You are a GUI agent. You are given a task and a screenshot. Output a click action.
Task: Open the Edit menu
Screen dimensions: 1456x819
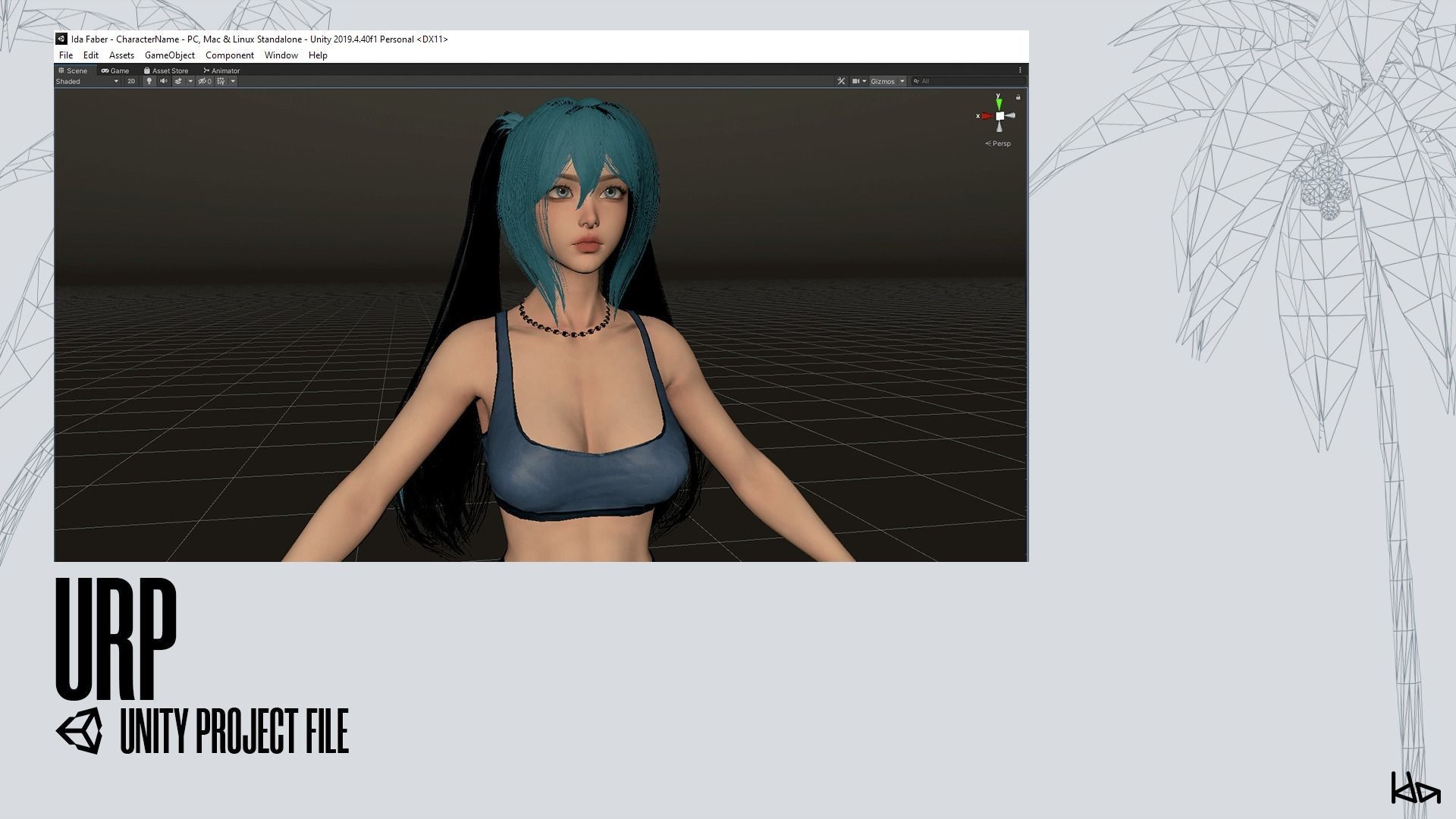click(90, 55)
